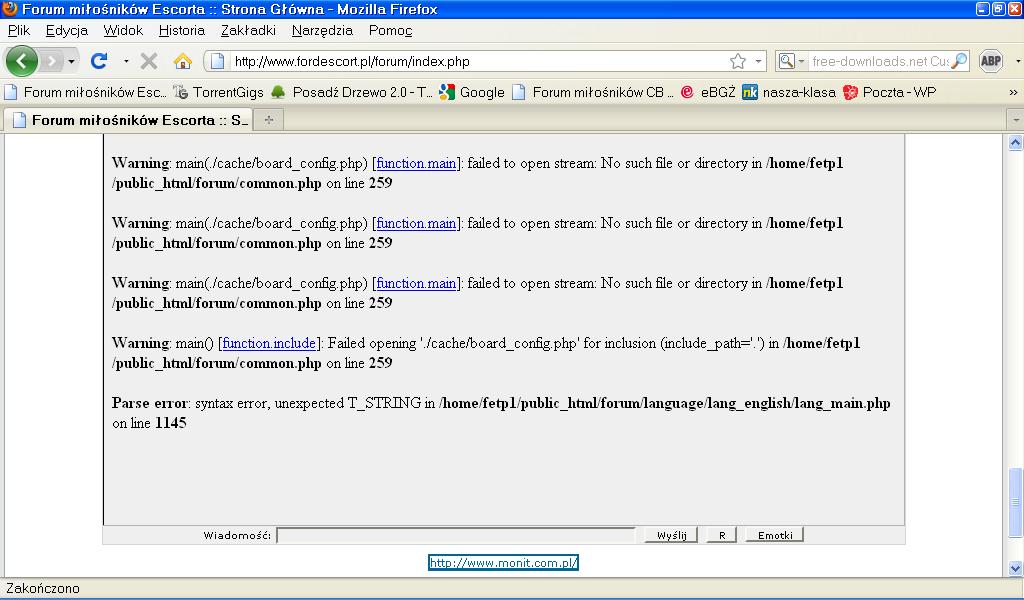This screenshot has width=1024, height=600.
Task: Click the Emotki button
Action: [x=774, y=535]
